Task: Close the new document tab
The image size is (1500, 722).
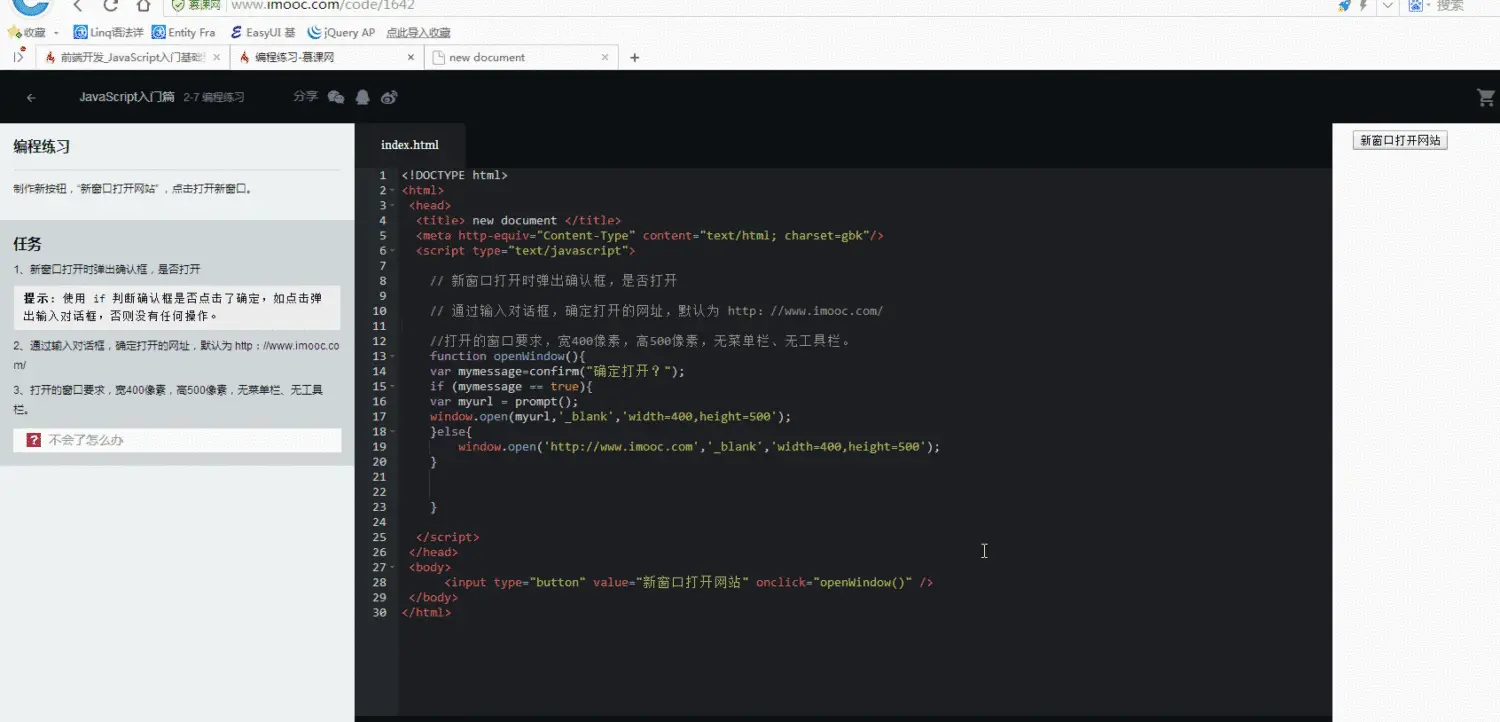Action: [604, 58]
